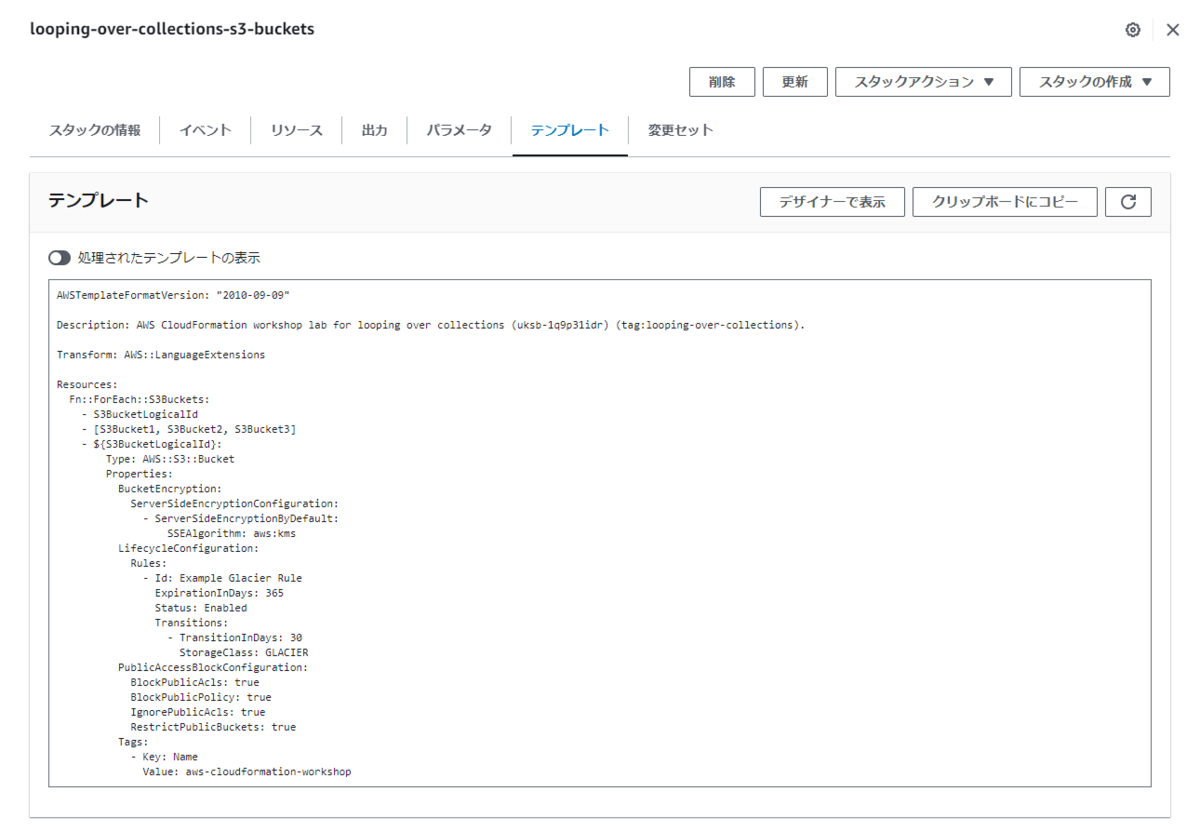The width and height of the screenshot is (1200, 832).
Task: Click the 更新 button
Action: click(795, 81)
